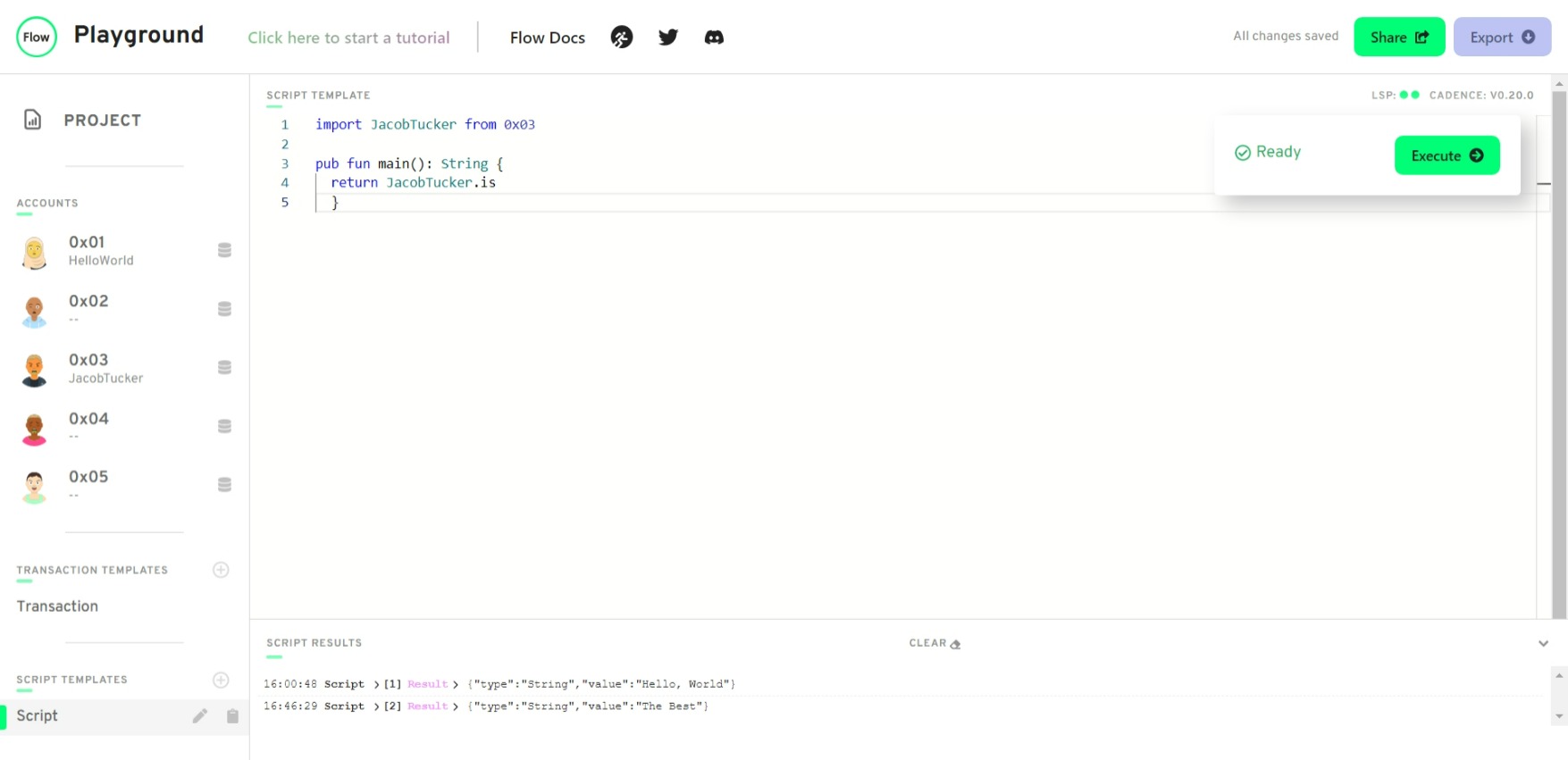Select the Transaction template
The height and width of the screenshot is (760, 1568).
tap(57, 605)
